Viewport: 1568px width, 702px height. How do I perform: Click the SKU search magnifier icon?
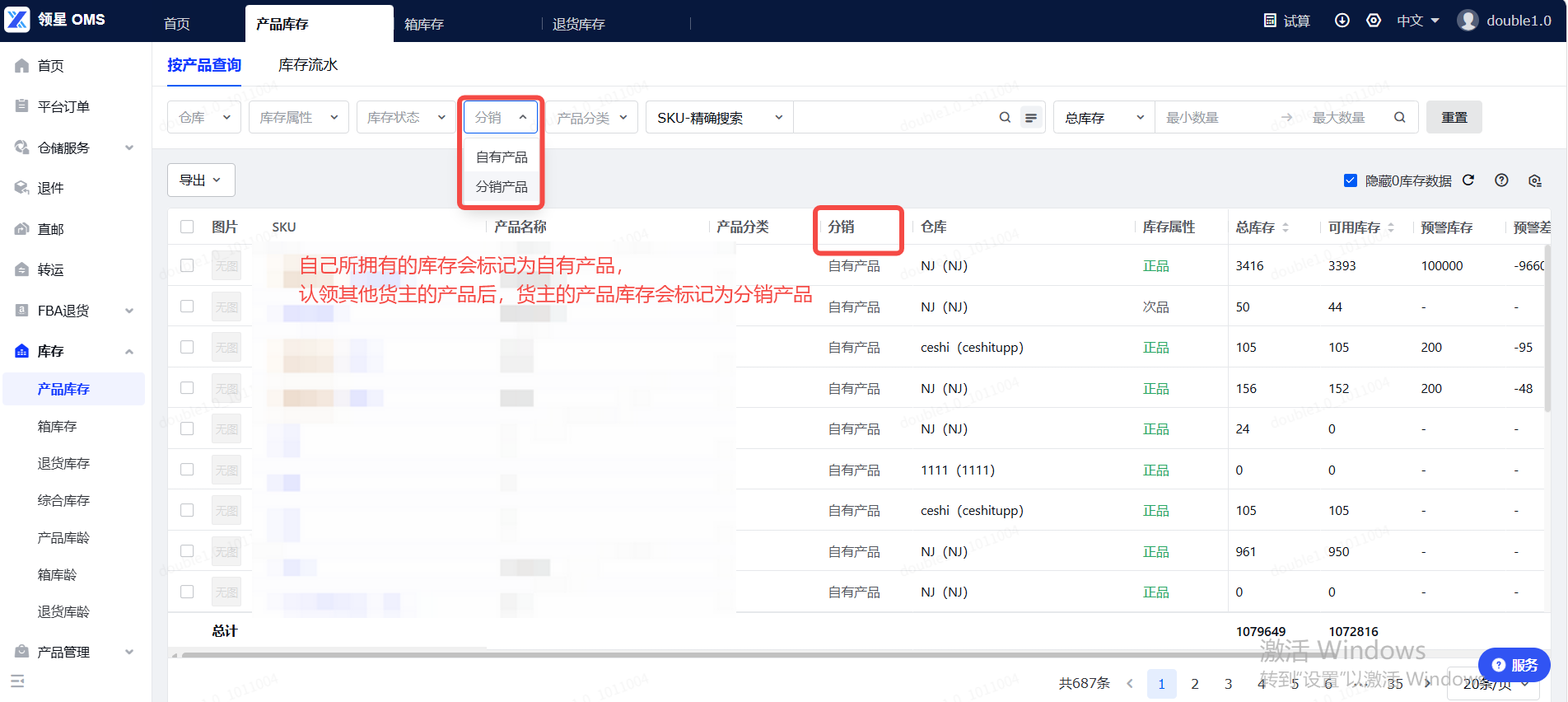point(1005,118)
